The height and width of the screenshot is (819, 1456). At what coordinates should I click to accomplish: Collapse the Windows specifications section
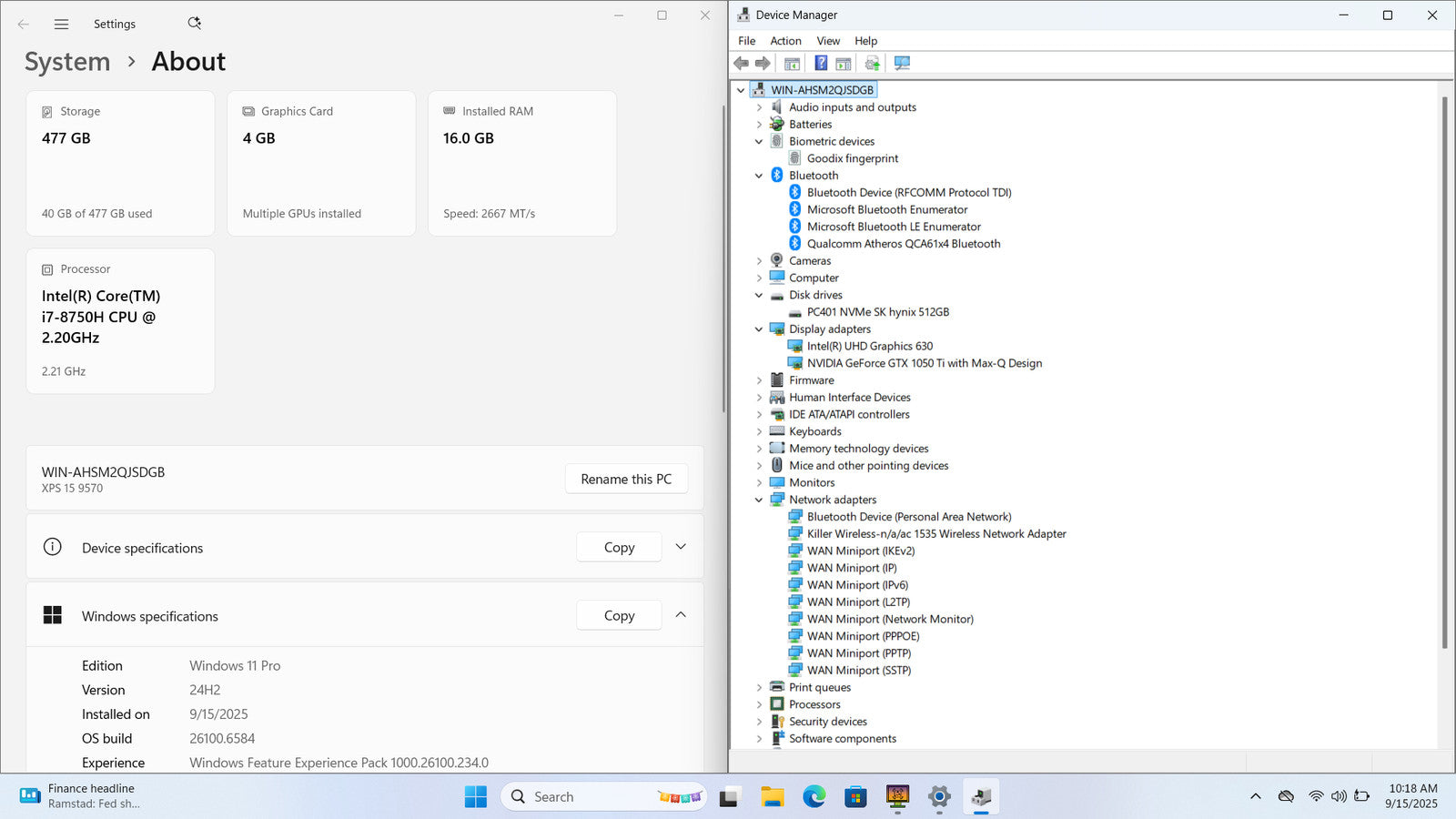tap(680, 615)
